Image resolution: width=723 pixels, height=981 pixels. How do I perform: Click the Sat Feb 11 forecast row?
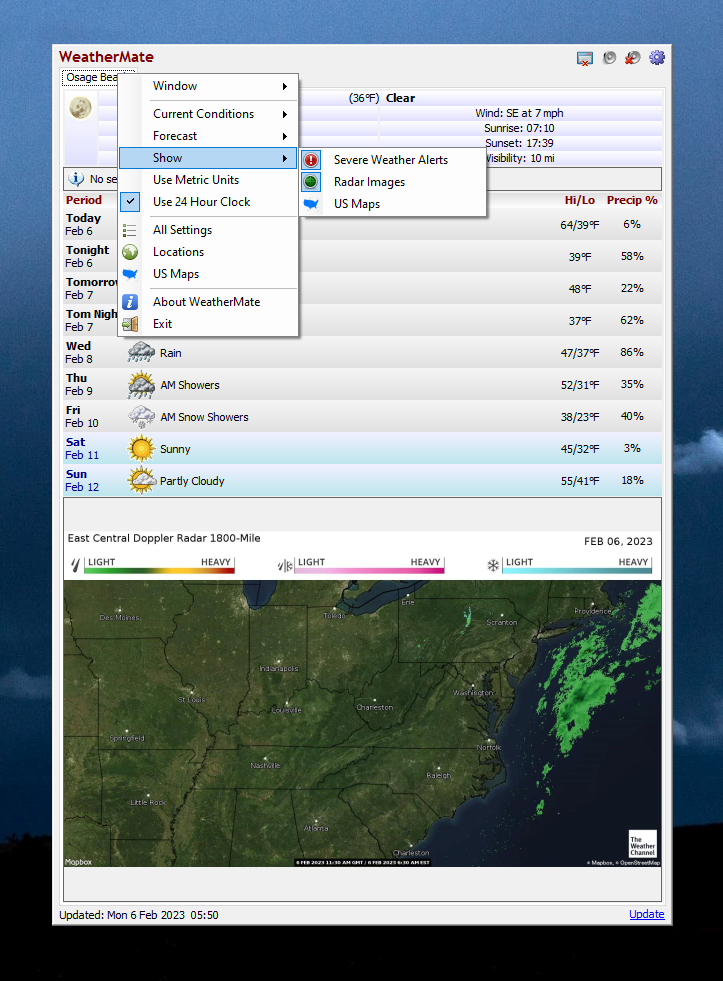pos(363,449)
